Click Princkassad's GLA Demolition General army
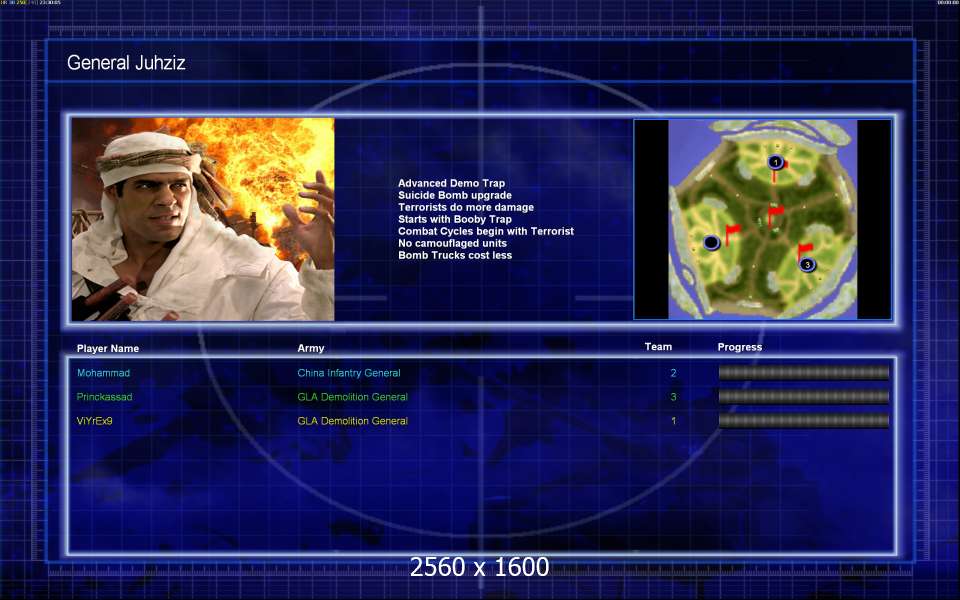Viewport: 960px width, 600px height. tap(353, 397)
